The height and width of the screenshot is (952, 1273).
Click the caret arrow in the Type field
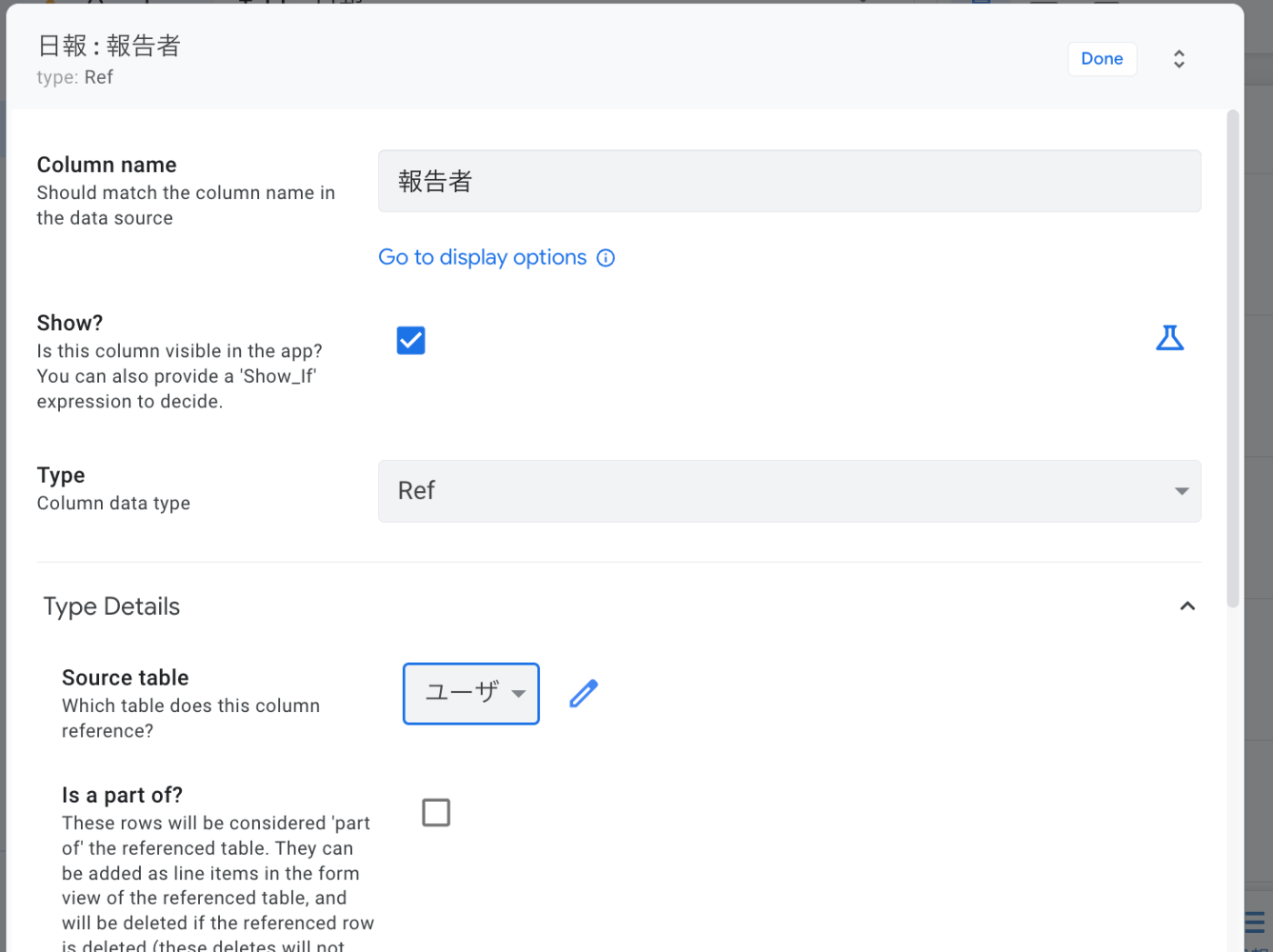1181,491
